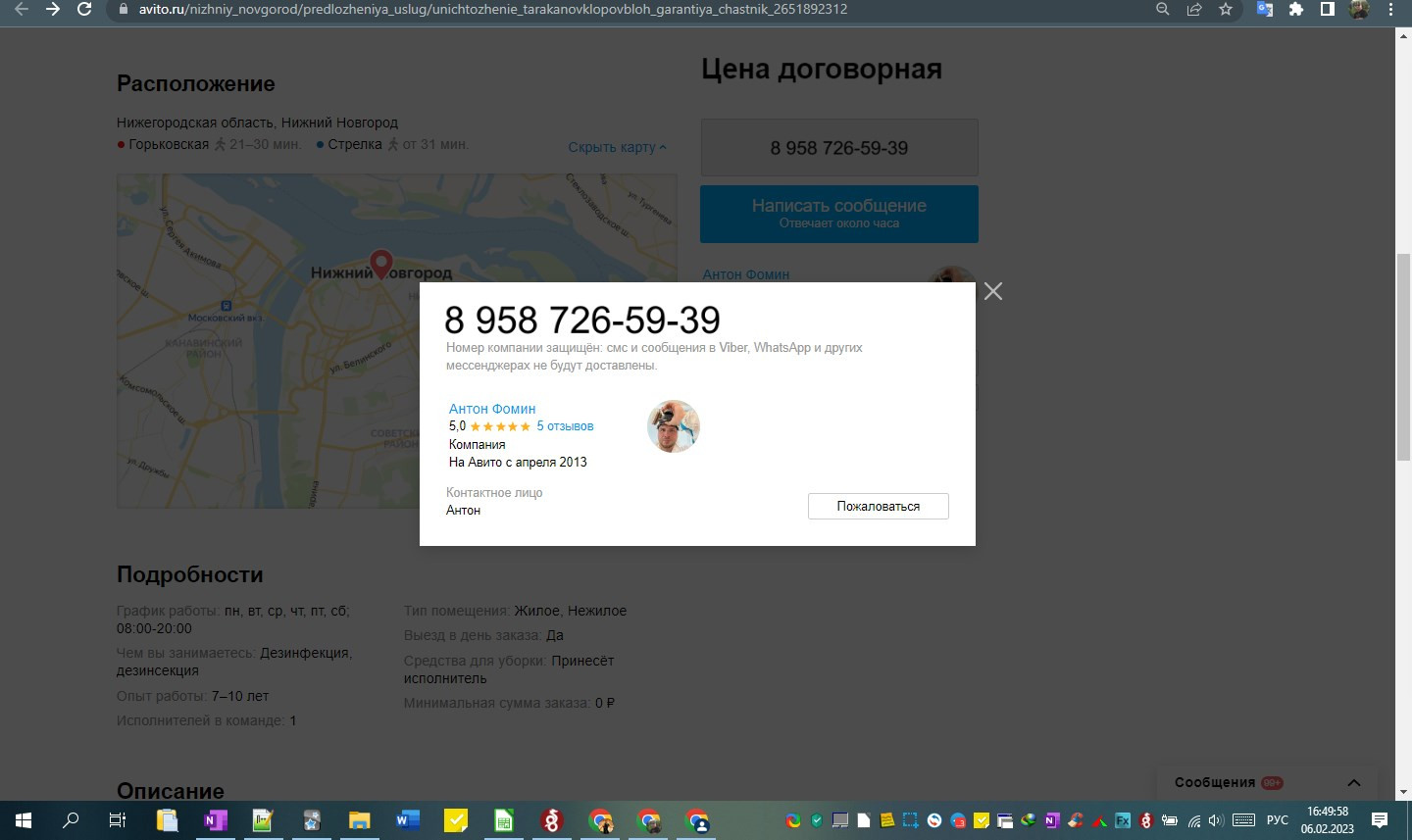Click the address bar URL

(493, 9)
